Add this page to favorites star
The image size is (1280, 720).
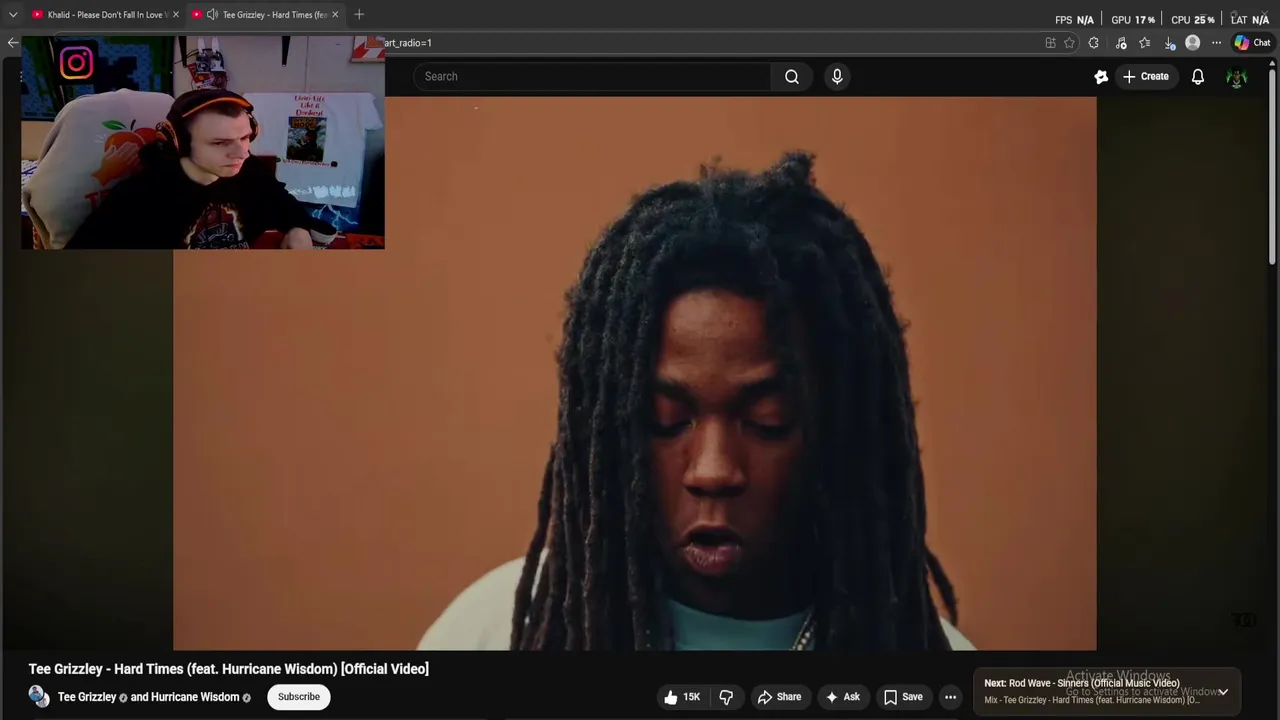(1069, 43)
